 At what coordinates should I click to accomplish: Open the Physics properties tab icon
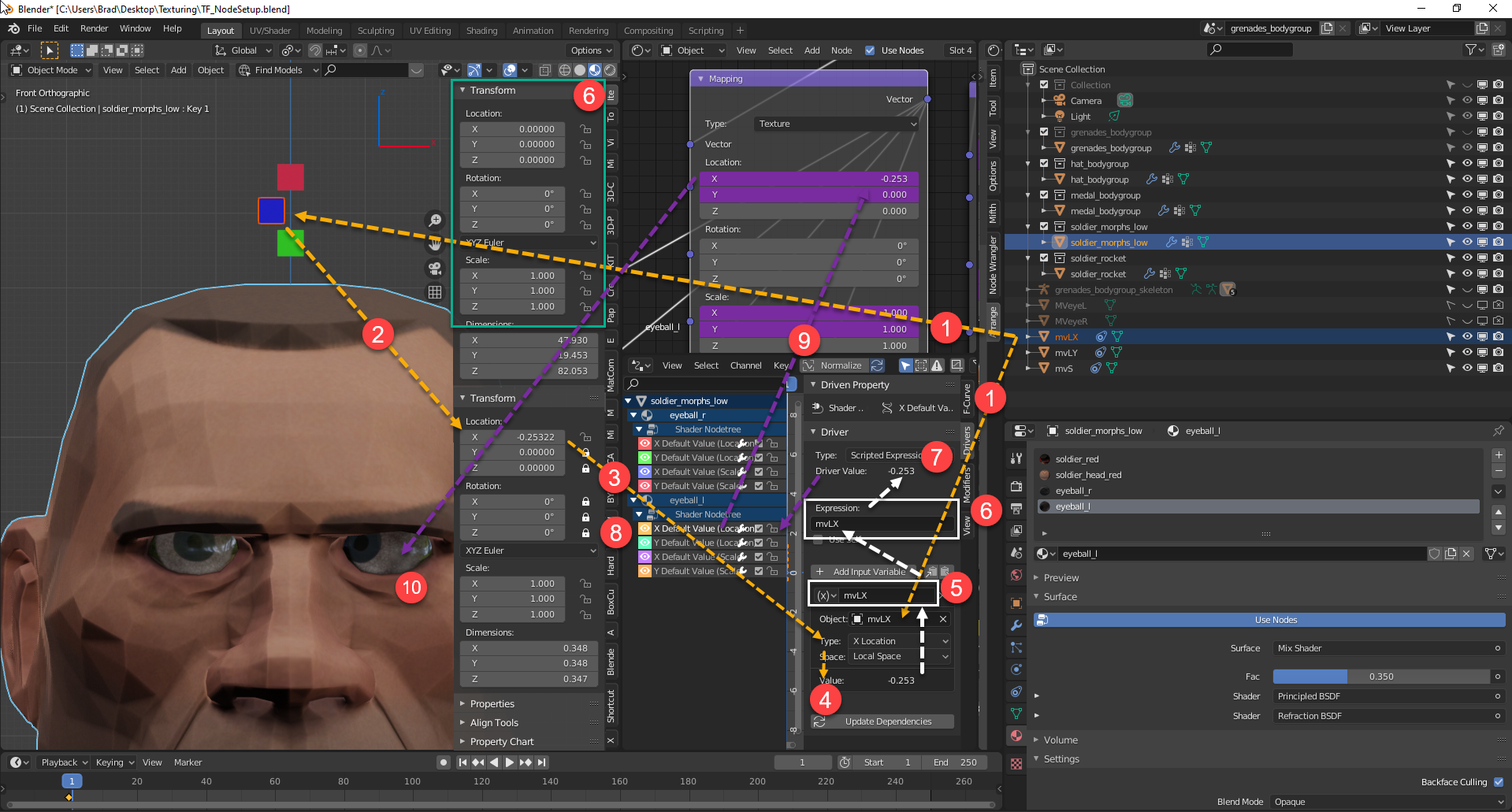(1016, 669)
